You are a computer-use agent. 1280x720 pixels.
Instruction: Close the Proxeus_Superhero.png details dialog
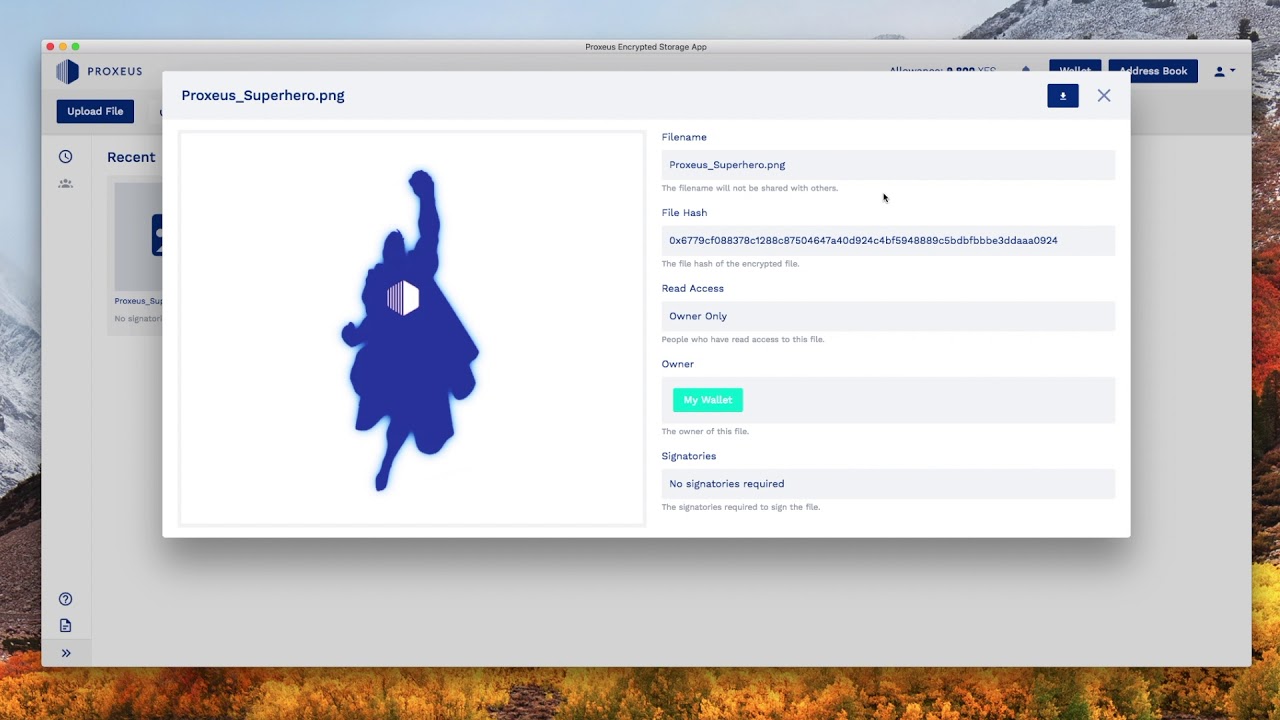(x=1103, y=95)
